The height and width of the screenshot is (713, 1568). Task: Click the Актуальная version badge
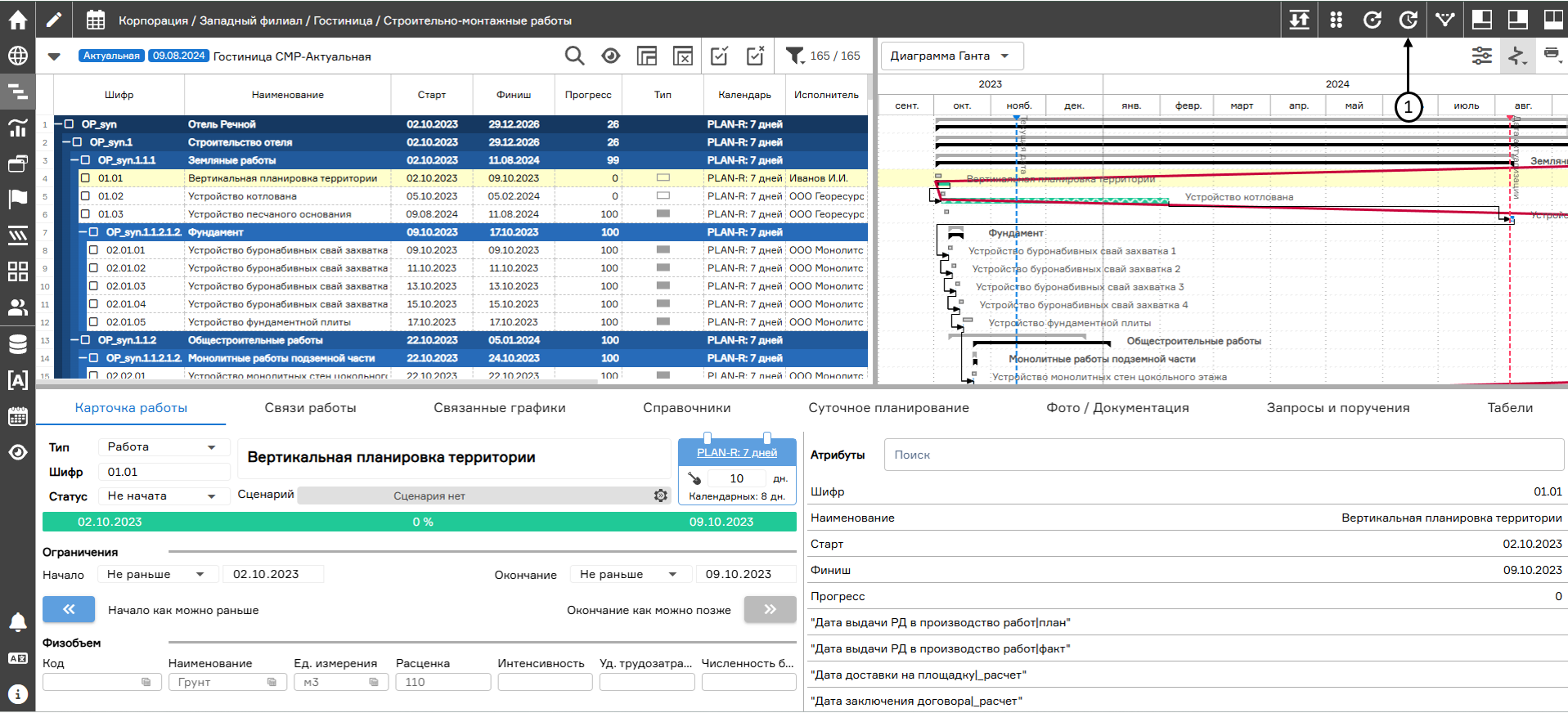[112, 56]
